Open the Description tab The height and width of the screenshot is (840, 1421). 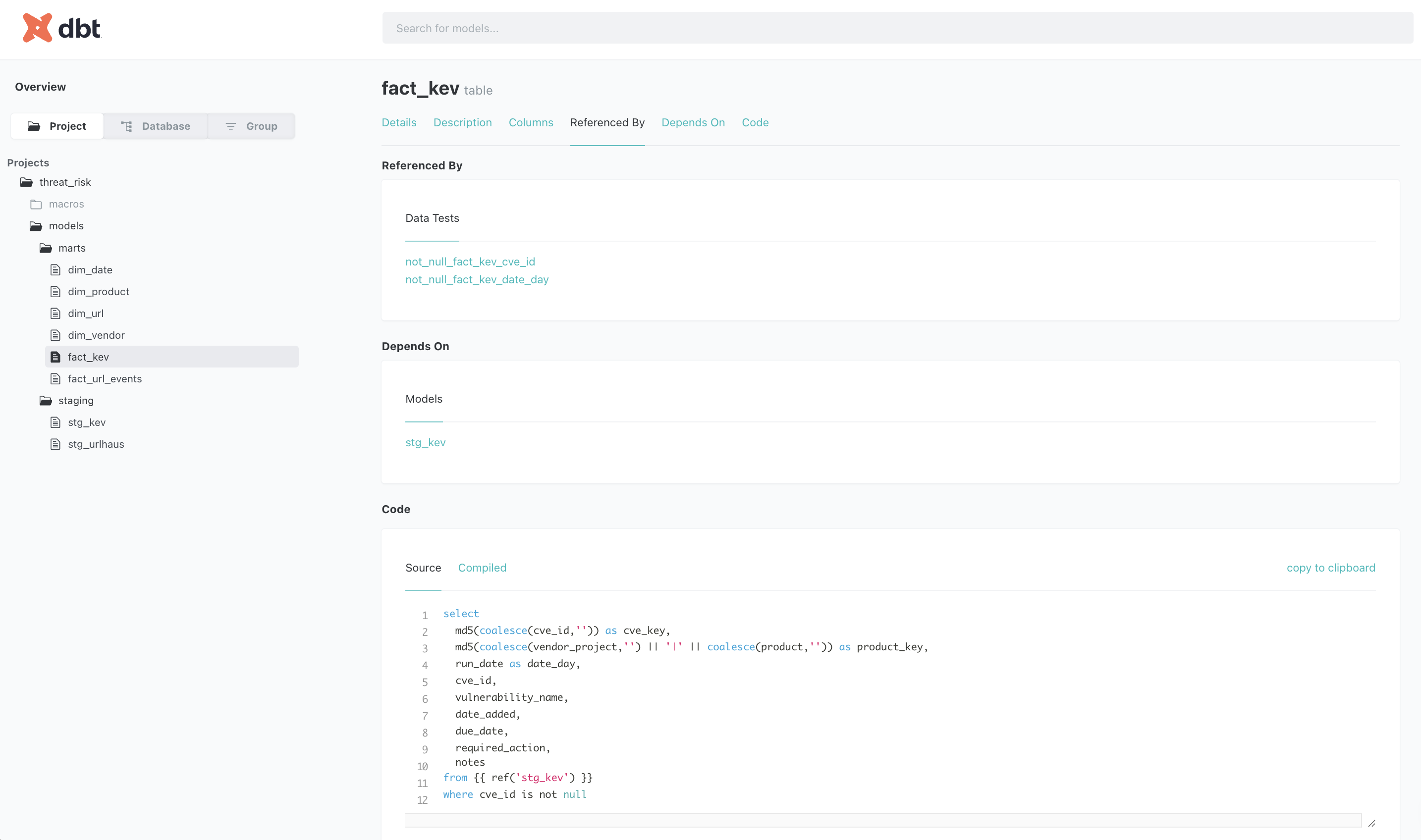(x=463, y=123)
